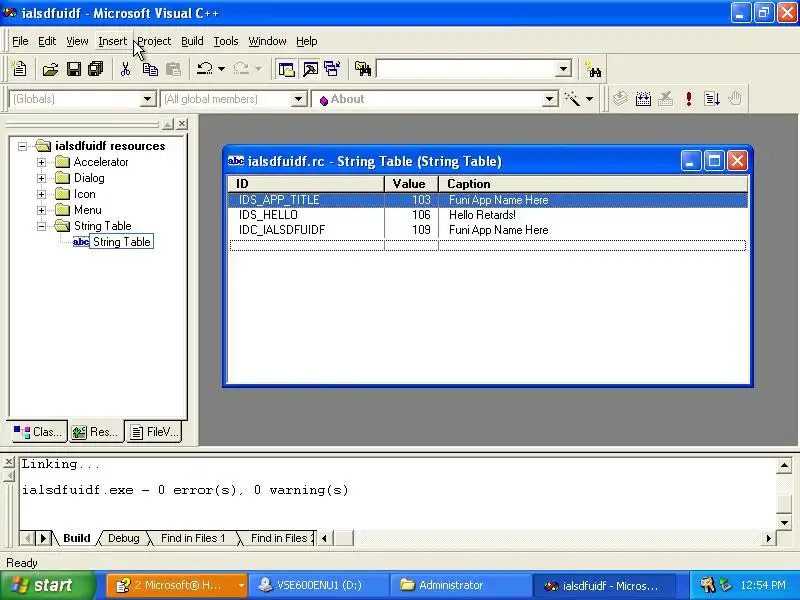
Task: Click the Execute Program exclamation icon
Action: click(689, 98)
